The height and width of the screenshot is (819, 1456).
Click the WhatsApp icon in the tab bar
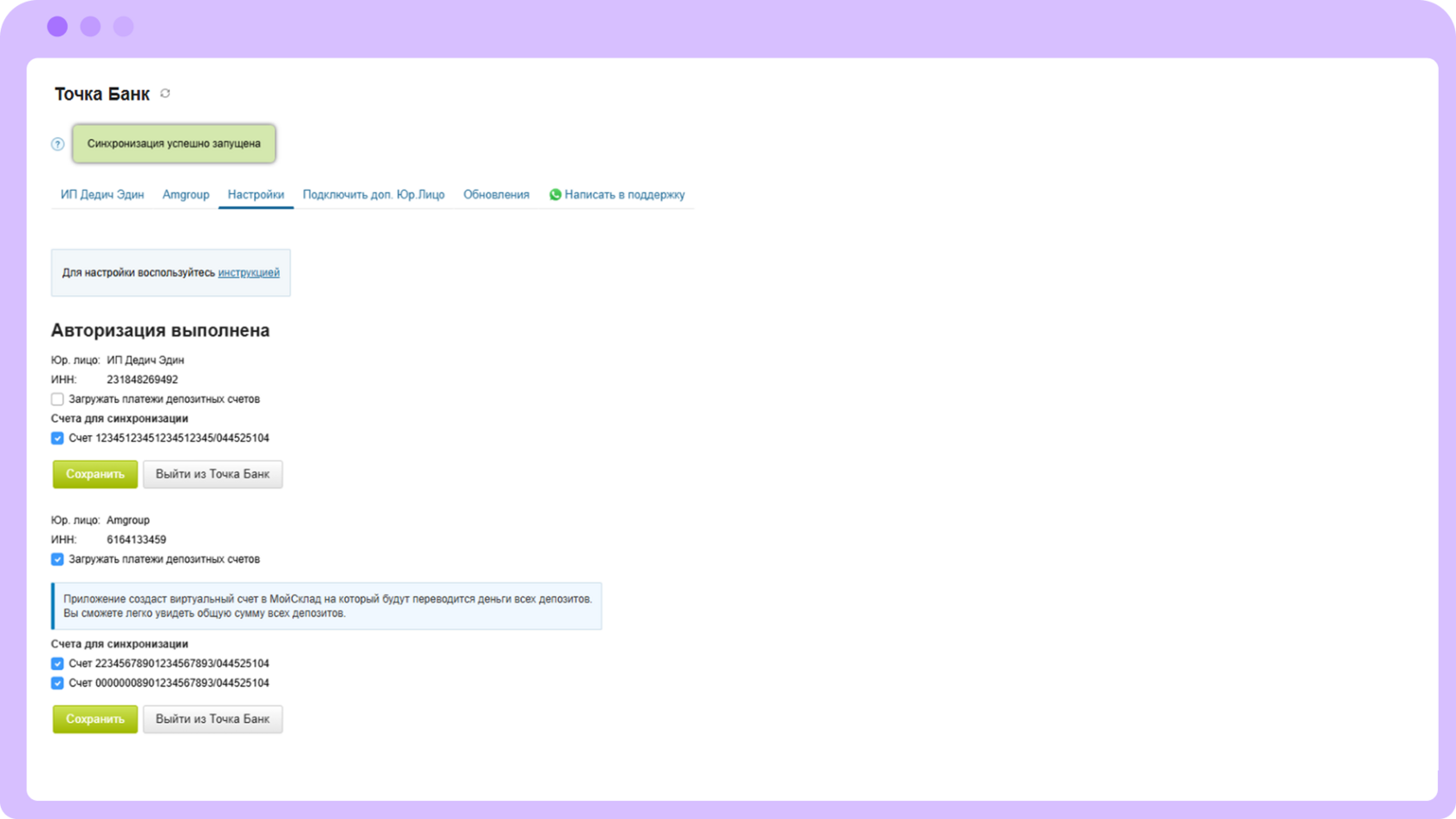pos(555,195)
